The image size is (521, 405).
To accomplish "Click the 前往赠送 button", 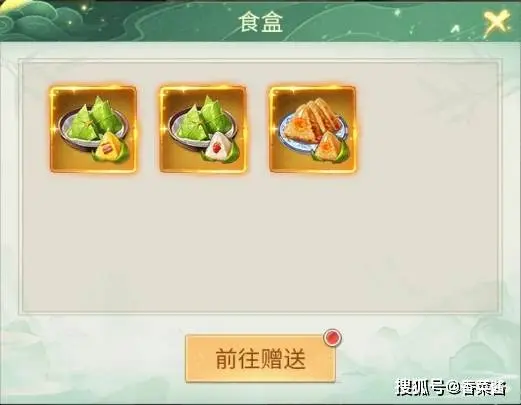I will click(260, 358).
